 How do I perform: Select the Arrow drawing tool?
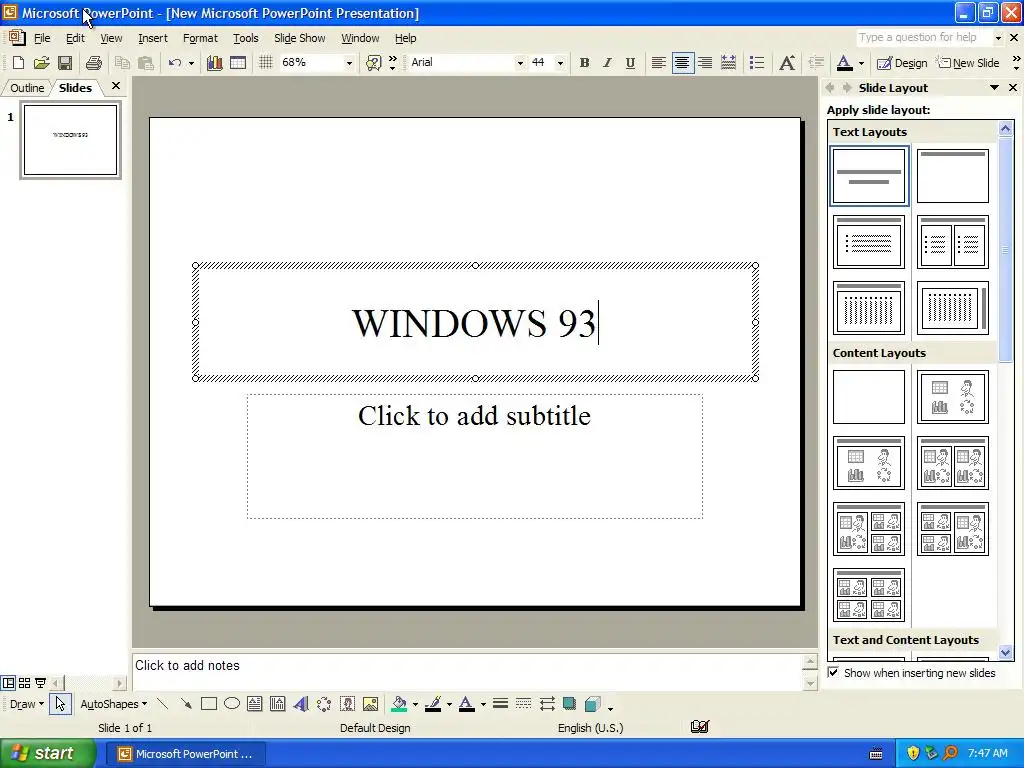(x=186, y=704)
